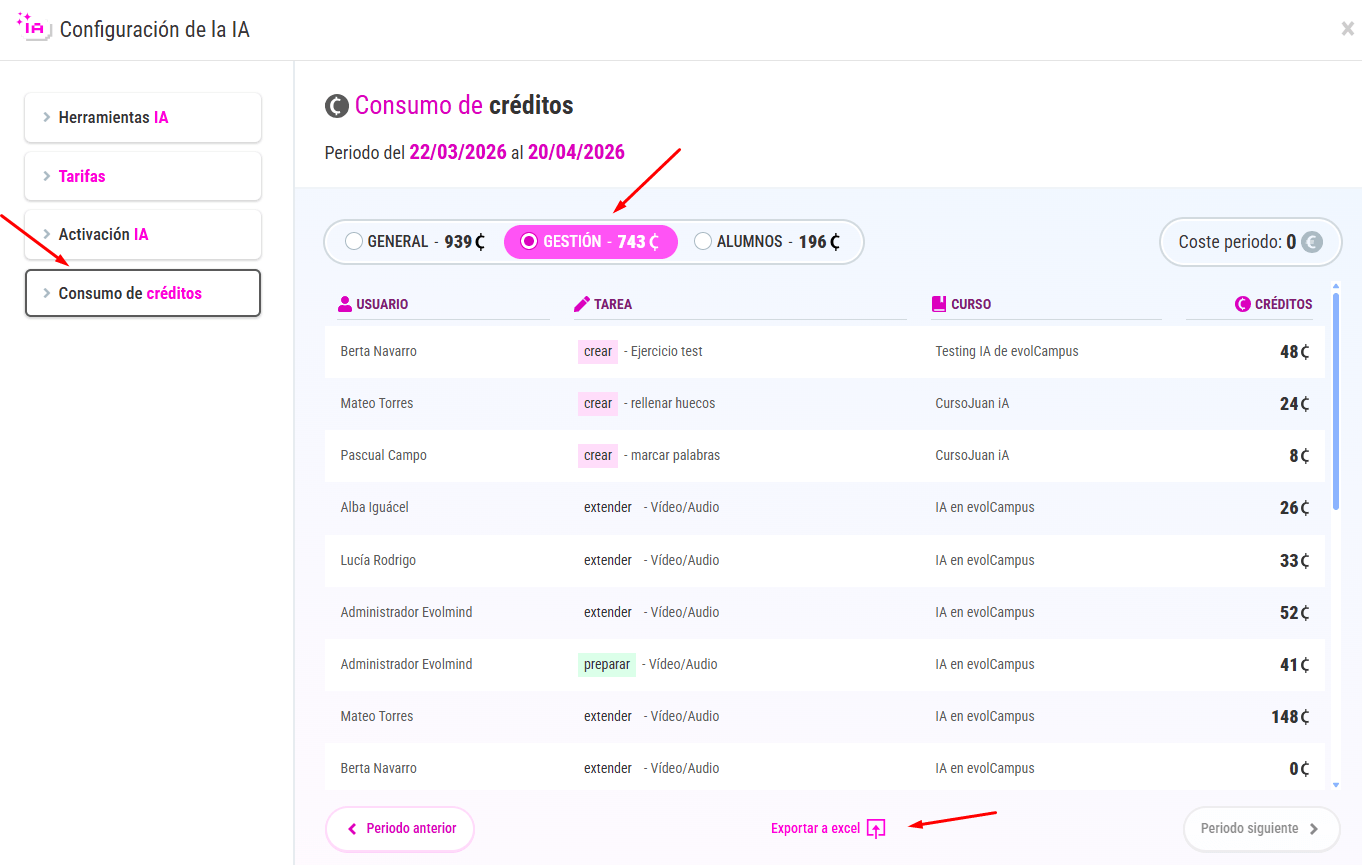The height and width of the screenshot is (865, 1362).
Task: Click the IA logo icon in header
Action: (x=34, y=27)
